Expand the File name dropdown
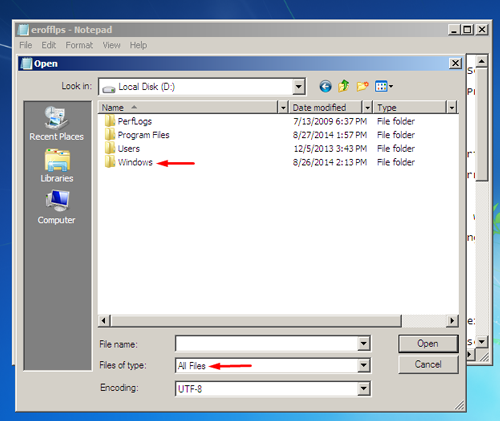 pos(364,343)
